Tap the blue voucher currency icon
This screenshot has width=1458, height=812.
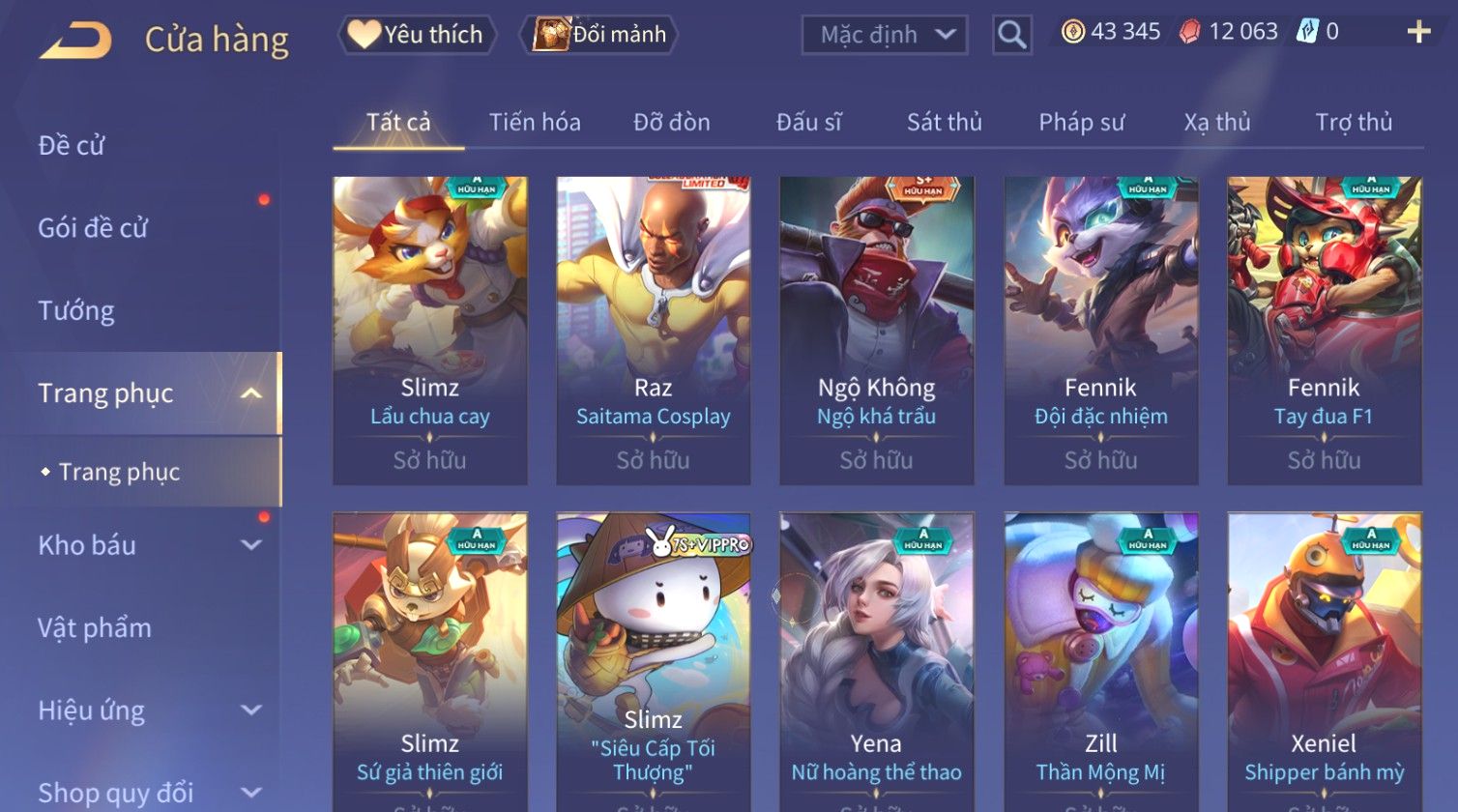coord(1307,32)
